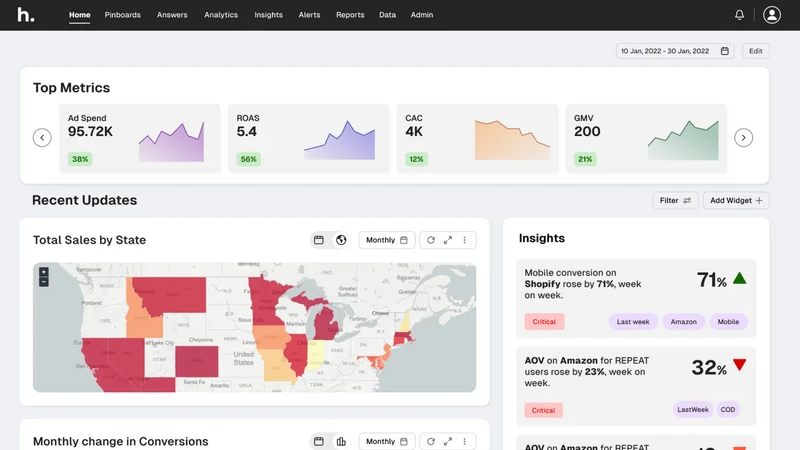
Task: Open the user profile avatar
Action: point(771,15)
